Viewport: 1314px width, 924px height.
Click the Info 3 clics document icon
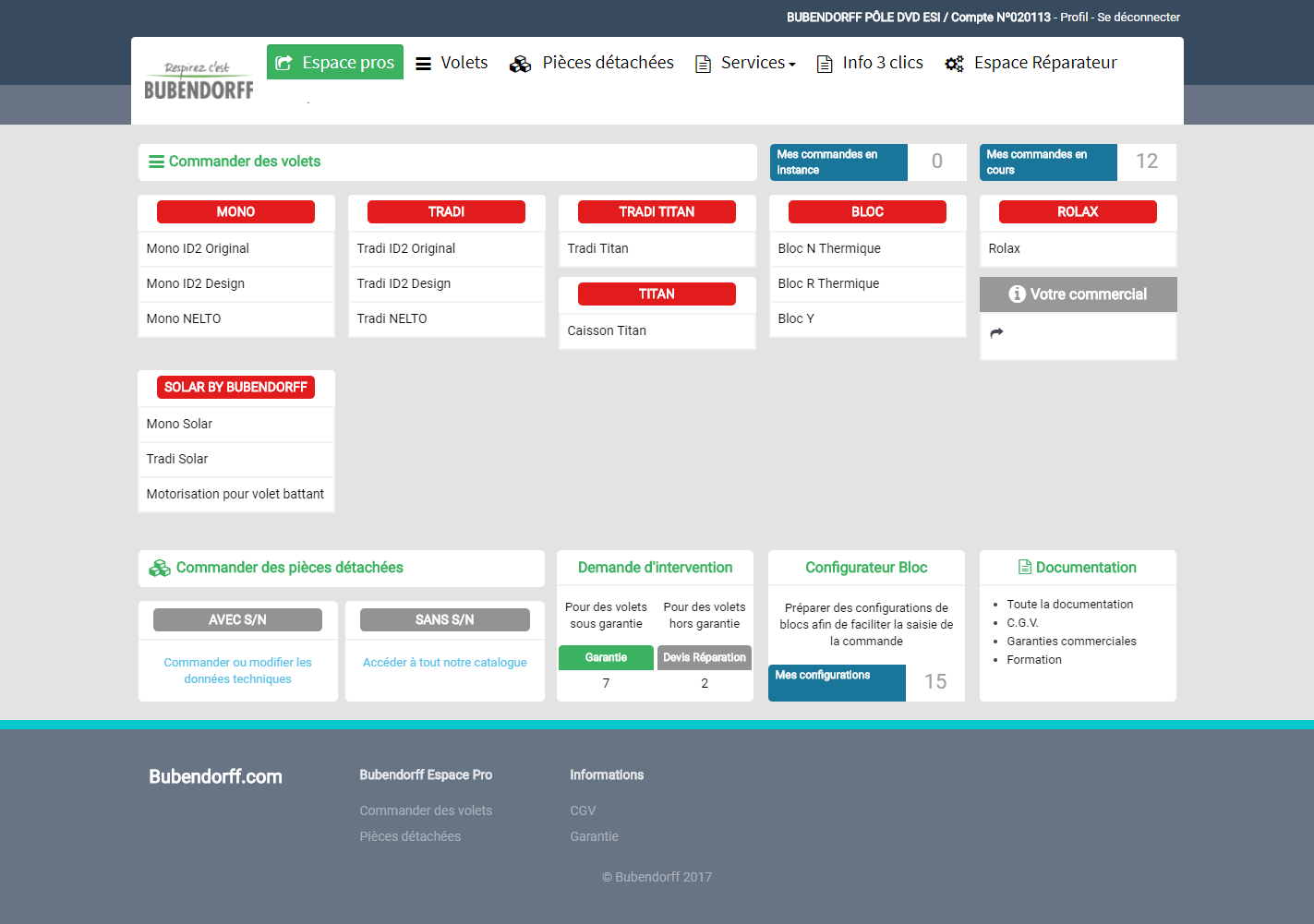[x=825, y=64]
